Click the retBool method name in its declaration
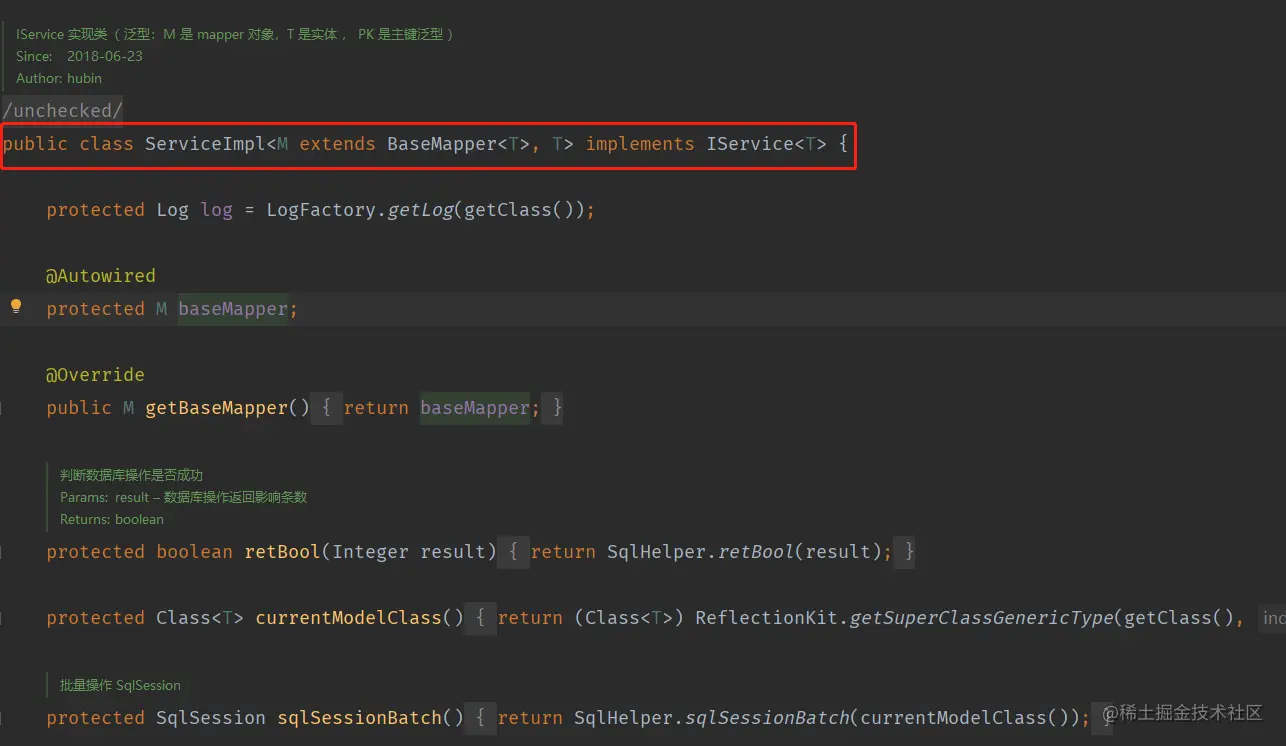This screenshot has width=1286, height=746. pyautogui.click(x=282, y=552)
